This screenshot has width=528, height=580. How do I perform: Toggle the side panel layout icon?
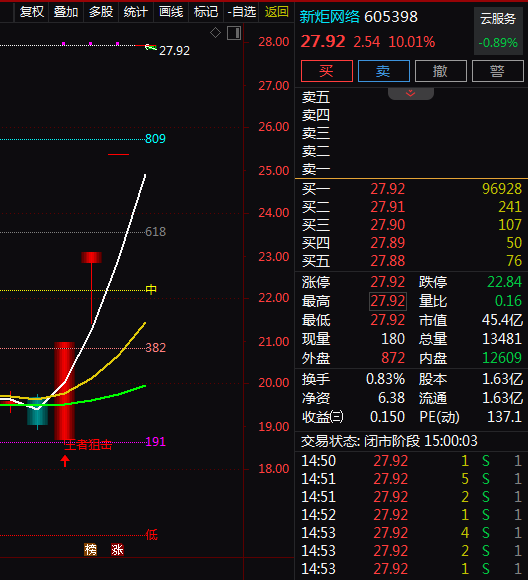234,33
